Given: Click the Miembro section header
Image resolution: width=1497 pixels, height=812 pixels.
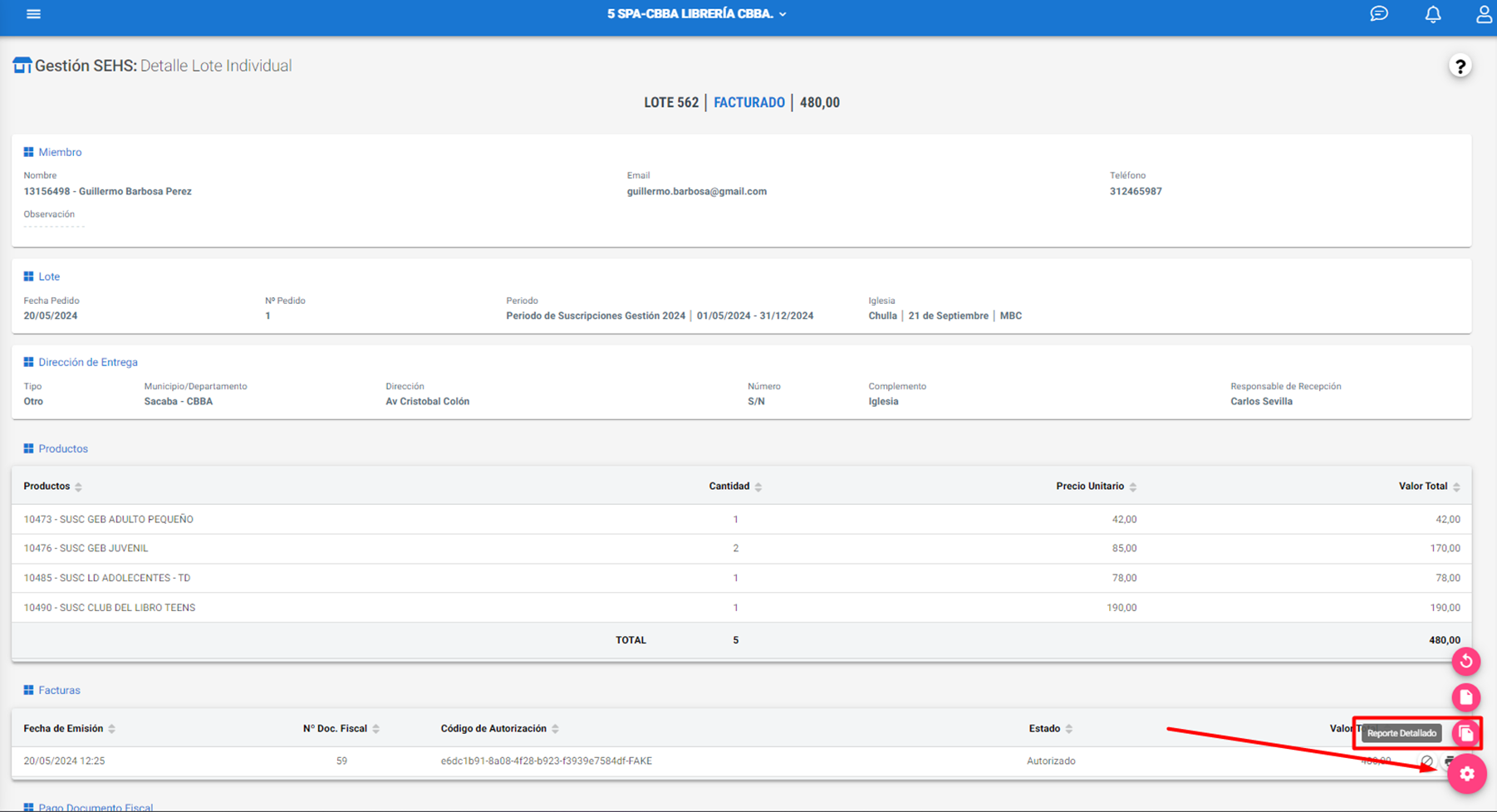Looking at the screenshot, I should [x=52, y=152].
